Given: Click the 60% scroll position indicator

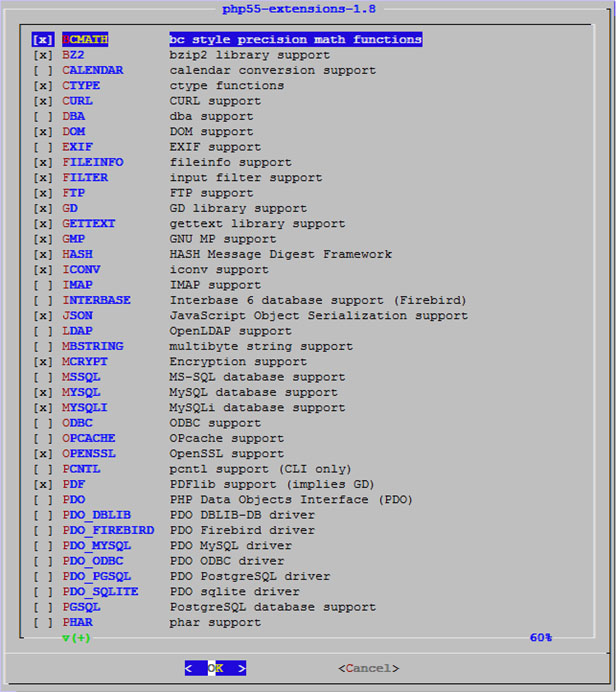Looking at the screenshot, I should click(541, 637).
